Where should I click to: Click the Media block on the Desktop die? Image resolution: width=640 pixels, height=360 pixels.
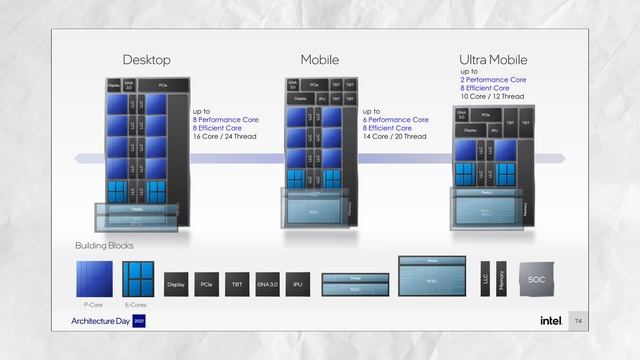click(137, 209)
